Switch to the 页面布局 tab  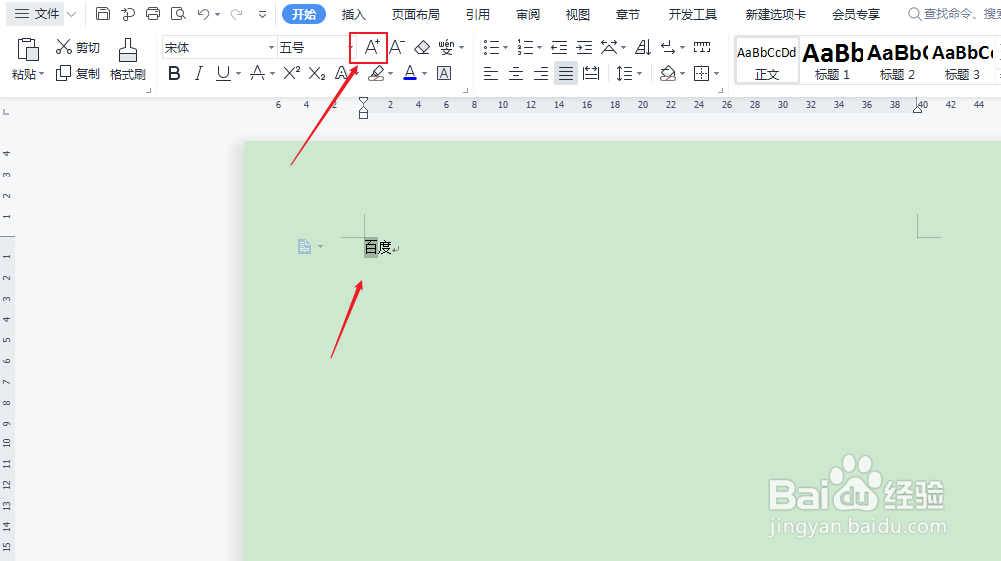pyautogui.click(x=416, y=14)
